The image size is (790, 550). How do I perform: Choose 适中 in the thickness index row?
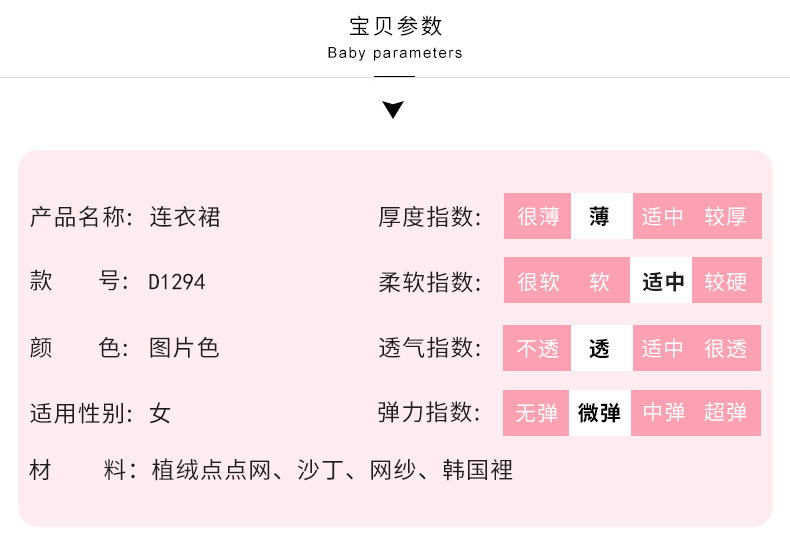(663, 216)
